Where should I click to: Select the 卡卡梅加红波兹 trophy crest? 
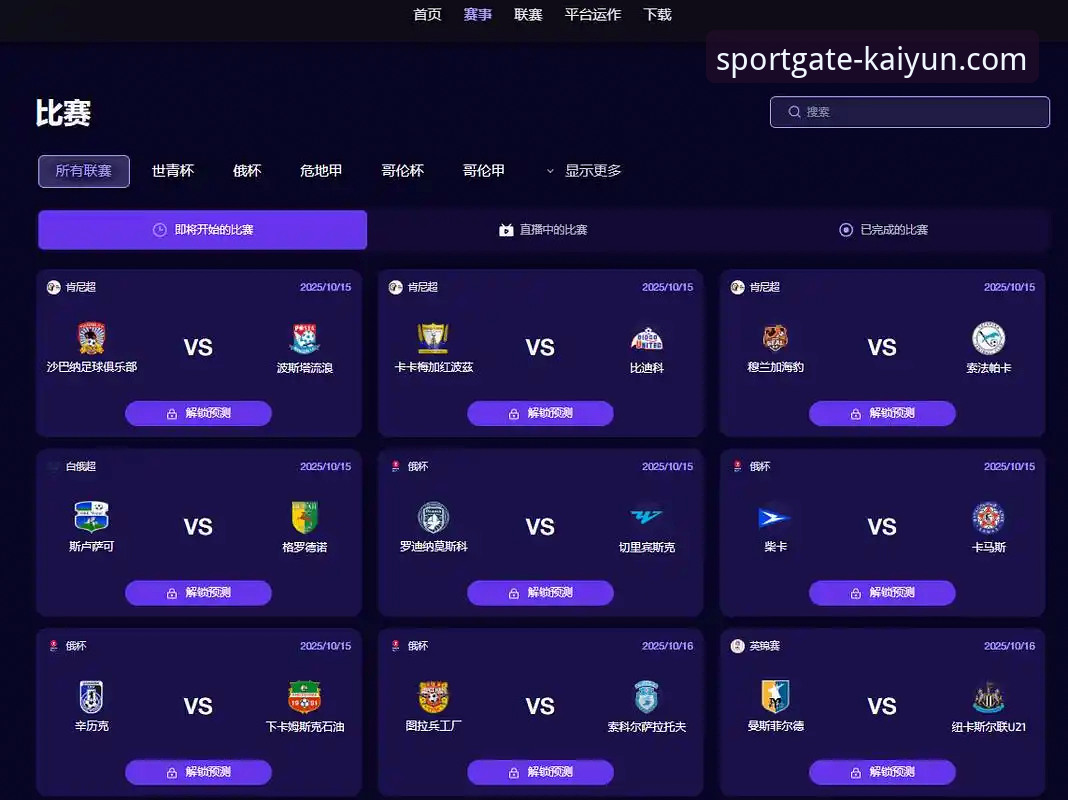point(433,338)
